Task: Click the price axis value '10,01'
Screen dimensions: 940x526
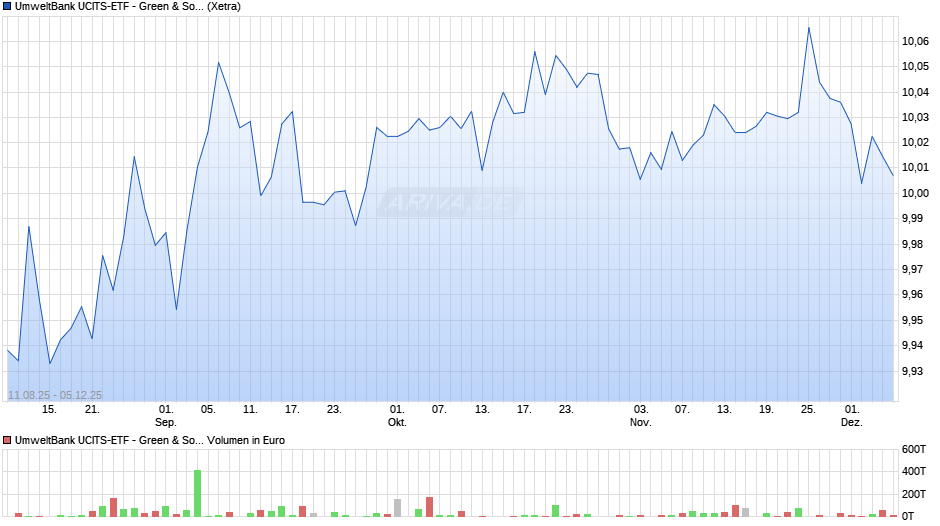Action: (915, 168)
